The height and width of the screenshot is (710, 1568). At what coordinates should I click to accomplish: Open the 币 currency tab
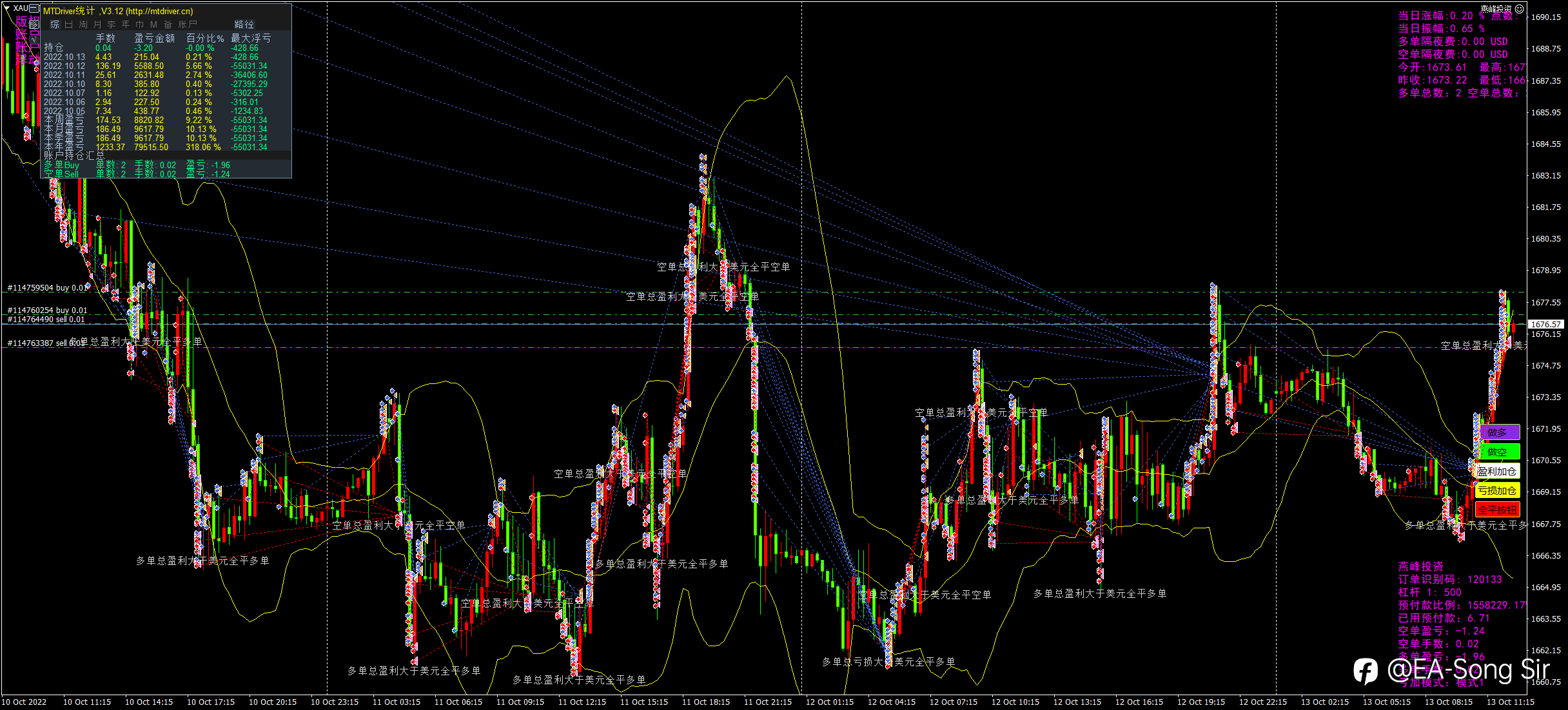[x=140, y=24]
